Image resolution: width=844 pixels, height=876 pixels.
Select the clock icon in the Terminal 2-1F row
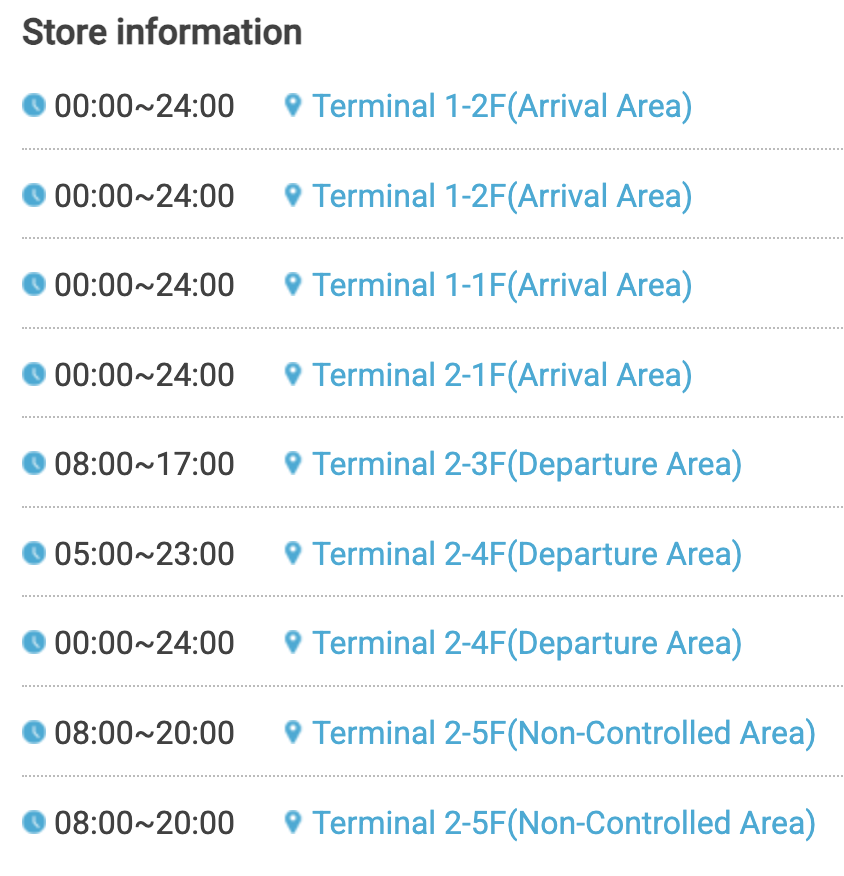tap(34, 375)
